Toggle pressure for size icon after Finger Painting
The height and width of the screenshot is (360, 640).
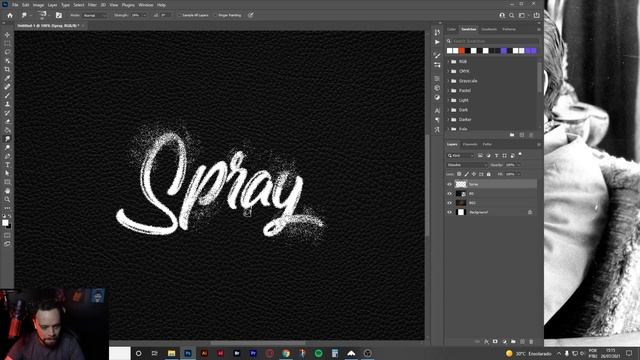[x=251, y=15]
